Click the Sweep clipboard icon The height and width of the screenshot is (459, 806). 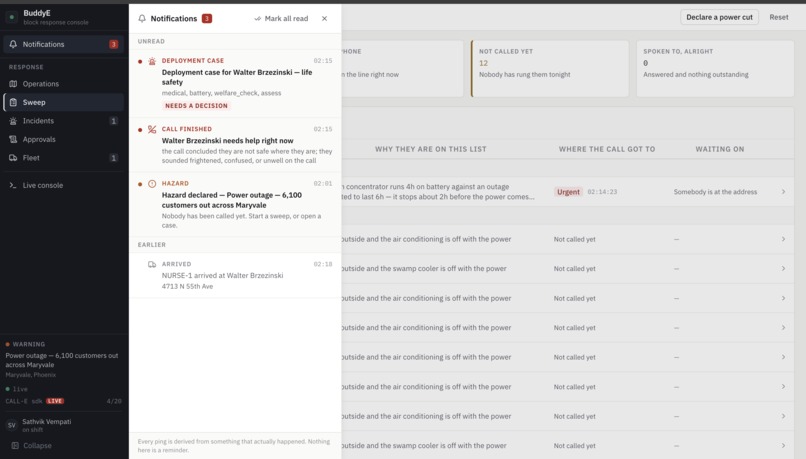click(13, 102)
